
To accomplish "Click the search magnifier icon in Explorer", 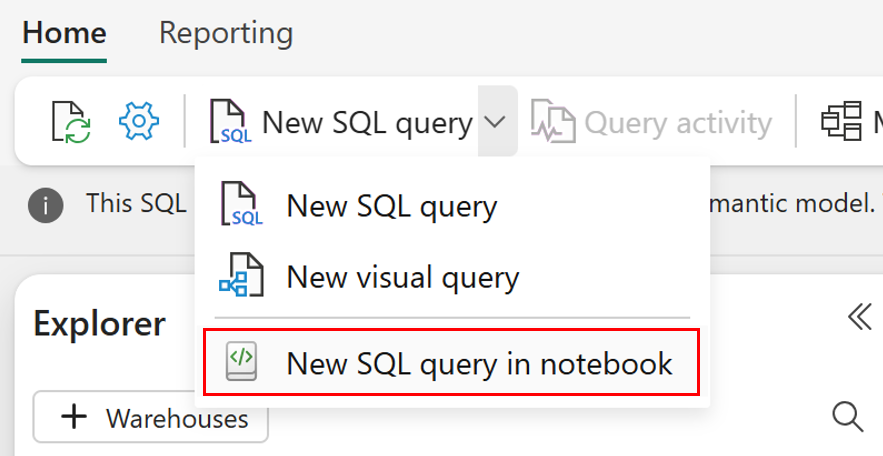I will click(847, 416).
